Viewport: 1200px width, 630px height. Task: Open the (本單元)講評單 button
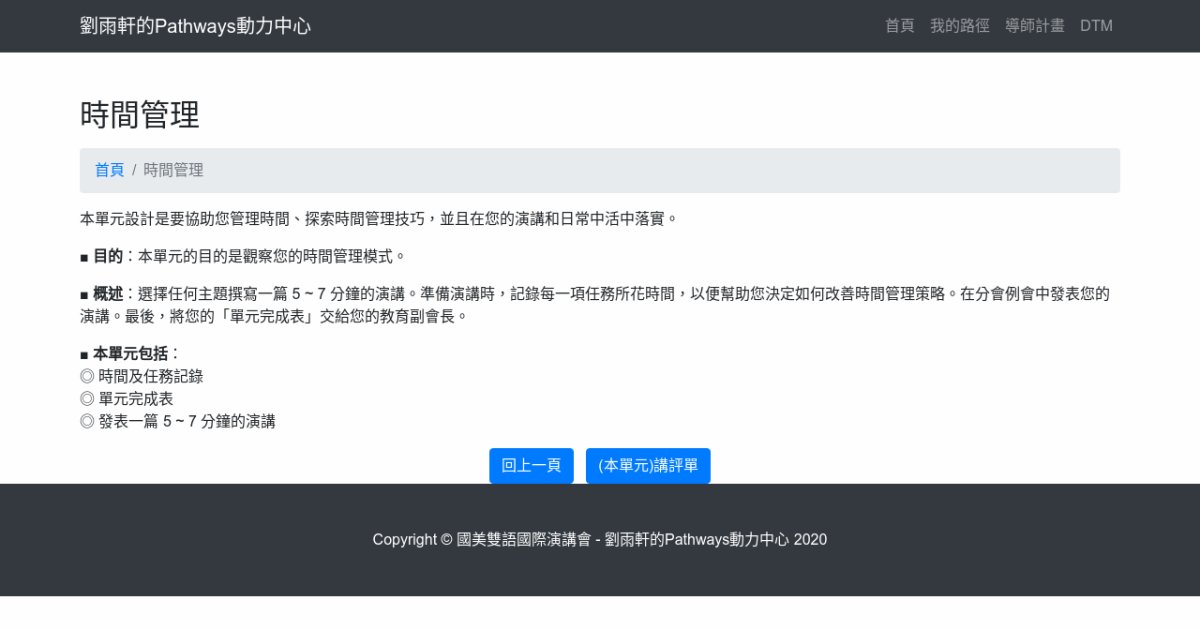coord(647,466)
